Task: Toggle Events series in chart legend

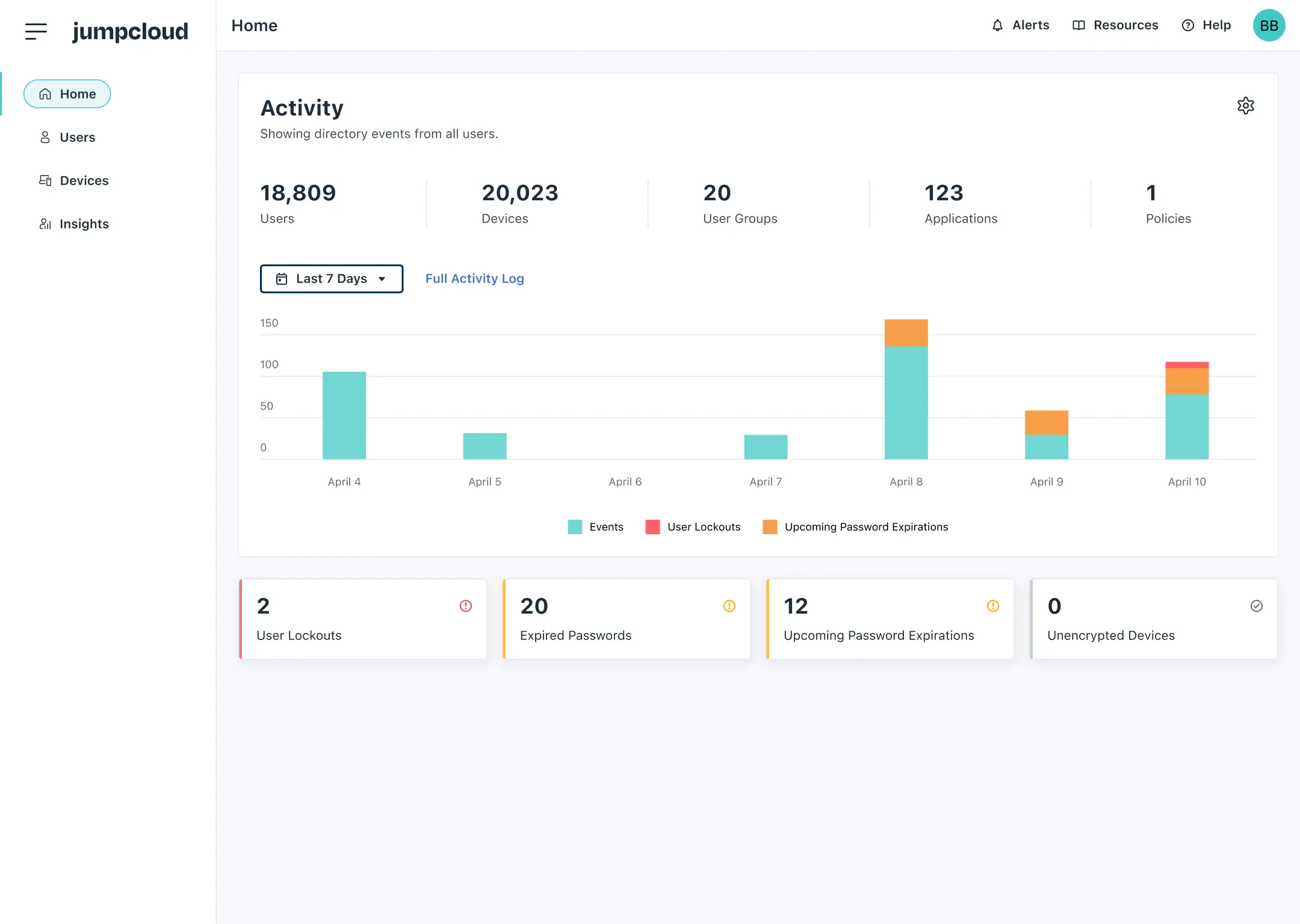Action: point(595,527)
